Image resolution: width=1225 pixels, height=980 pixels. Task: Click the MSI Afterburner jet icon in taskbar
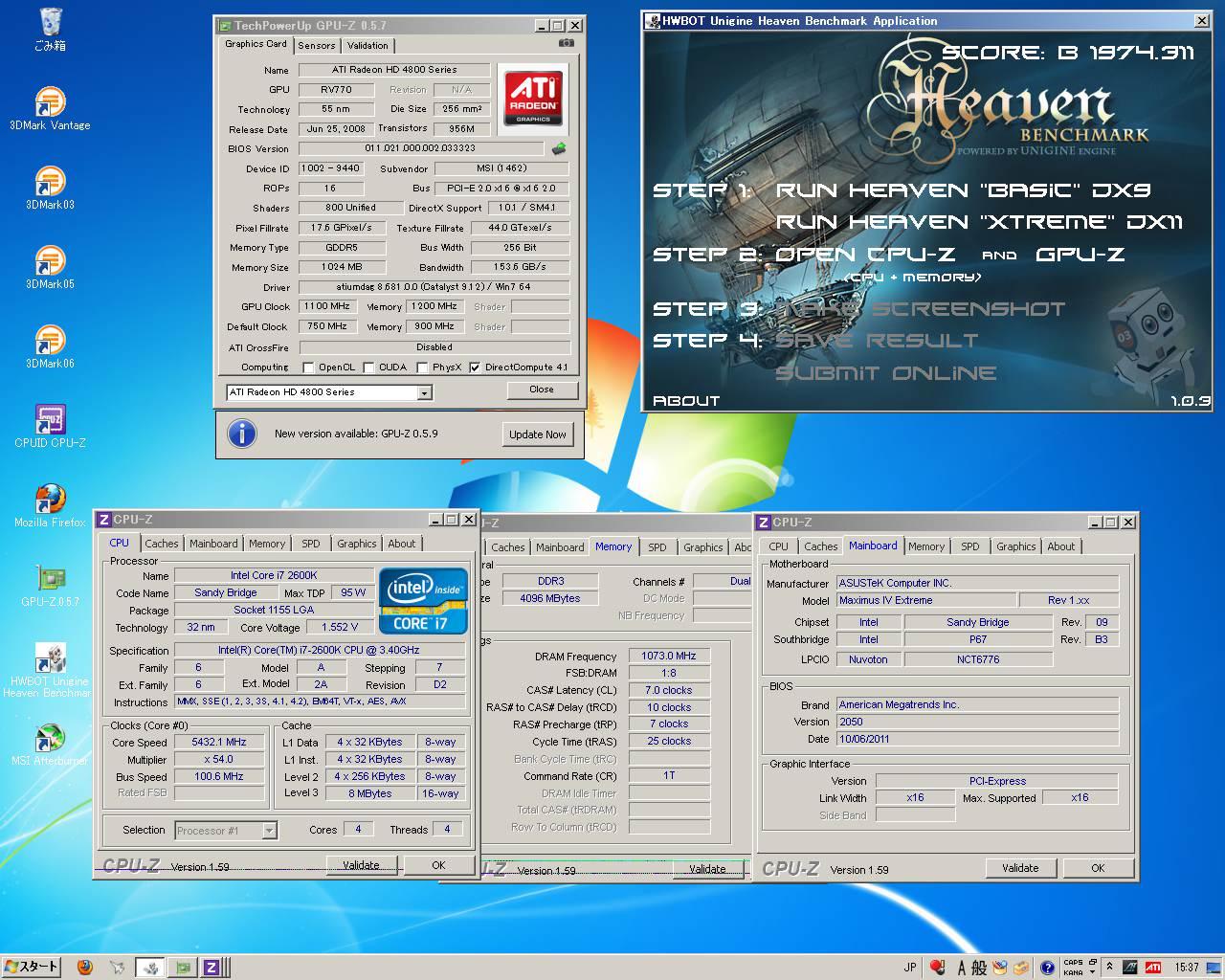click(x=117, y=967)
